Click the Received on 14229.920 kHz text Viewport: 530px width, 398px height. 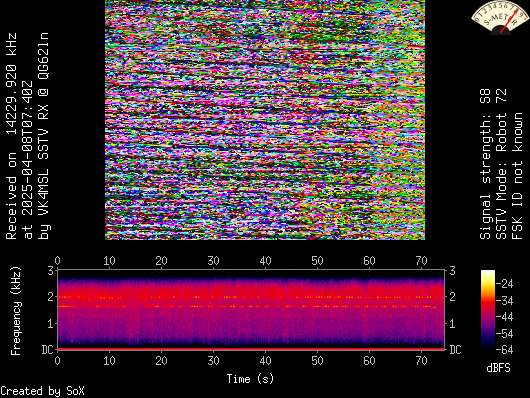click(x=11, y=136)
